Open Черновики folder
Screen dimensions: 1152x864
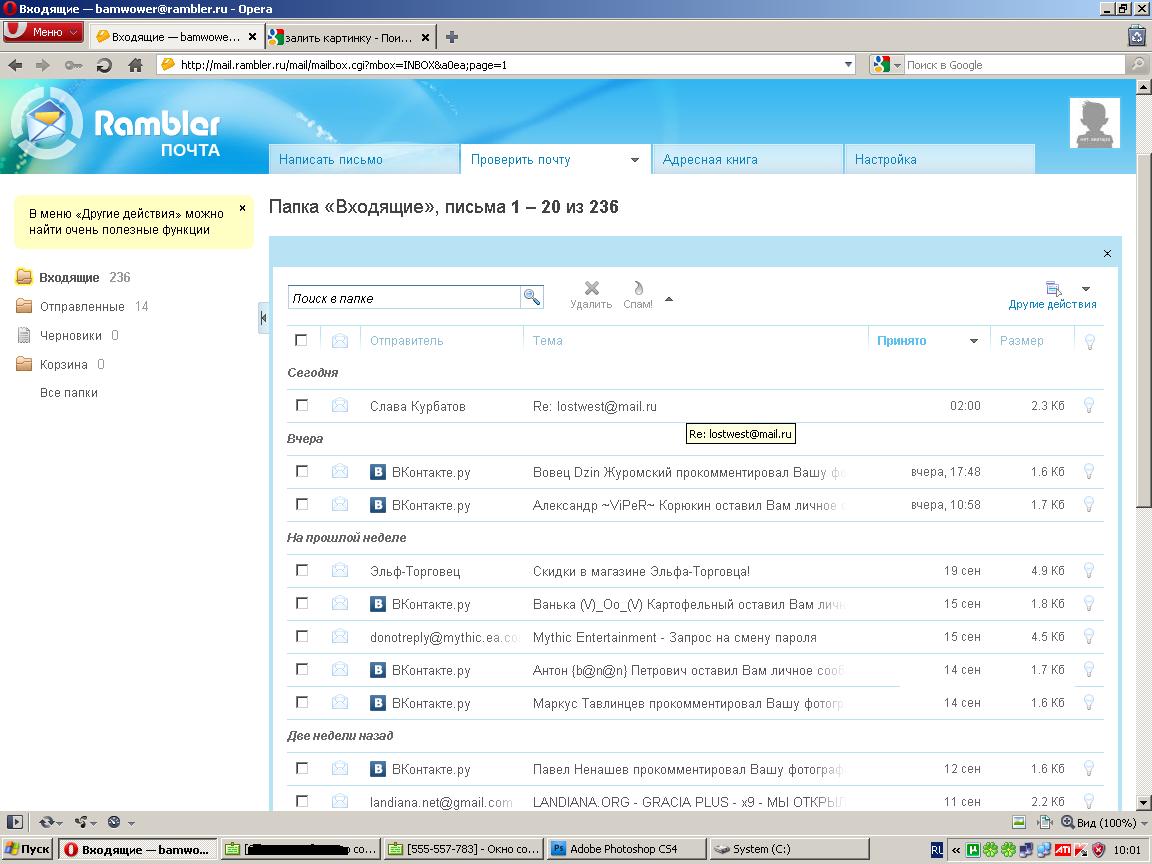pyautogui.click(x=71, y=335)
